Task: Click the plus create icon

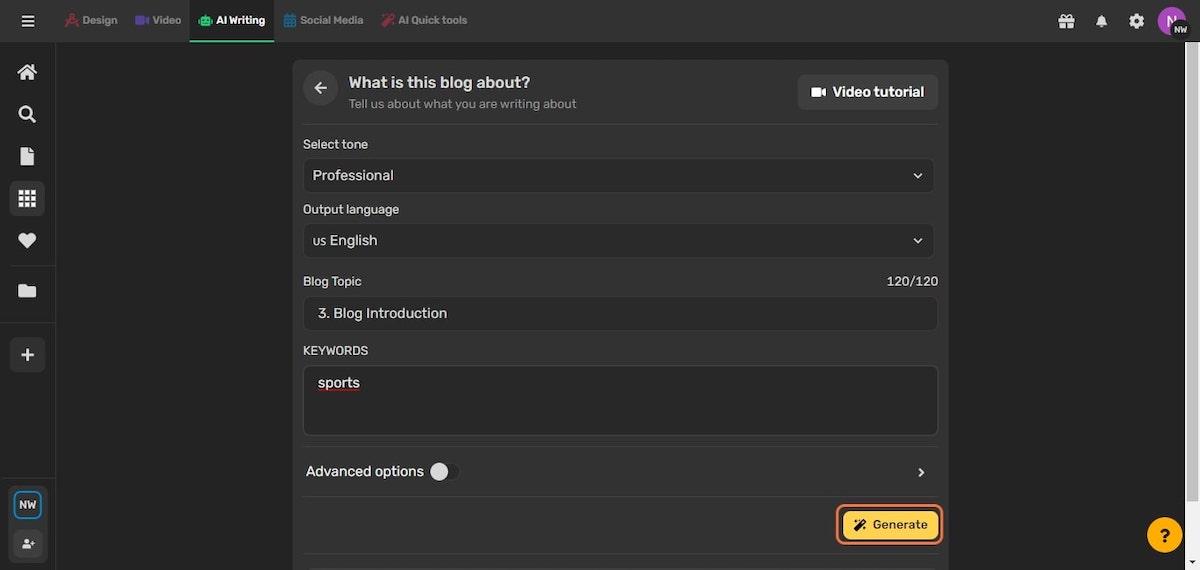Action: coord(27,355)
